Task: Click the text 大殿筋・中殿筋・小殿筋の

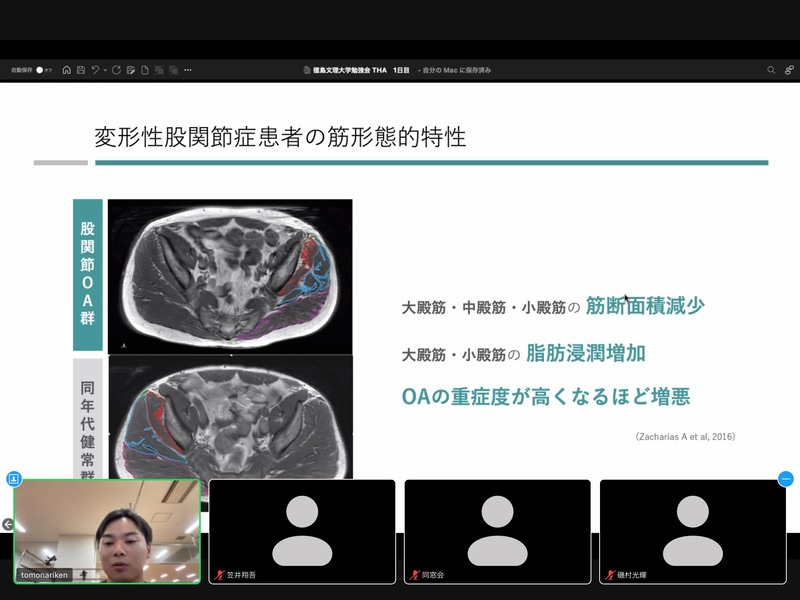Action: 491,308
